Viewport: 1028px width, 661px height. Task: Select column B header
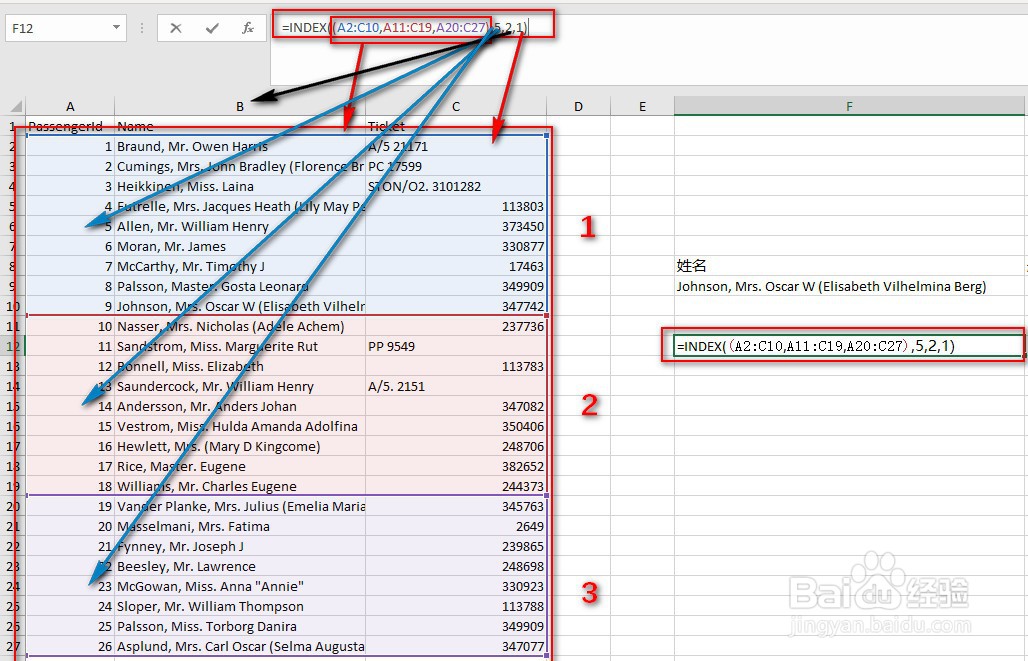point(240,106)
